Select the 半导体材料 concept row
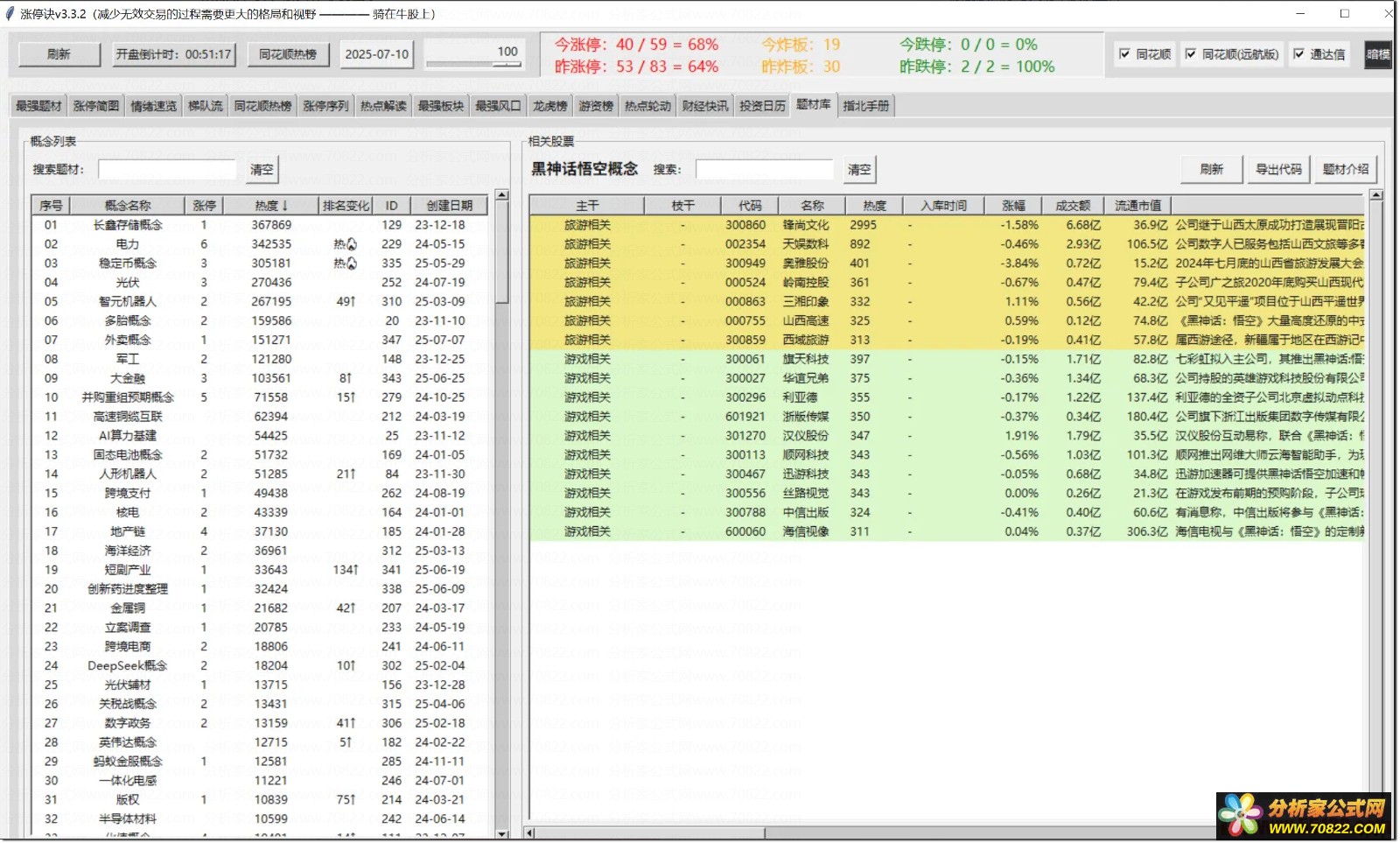Screen dimensions: 1400x843 (x=261, y=818)
